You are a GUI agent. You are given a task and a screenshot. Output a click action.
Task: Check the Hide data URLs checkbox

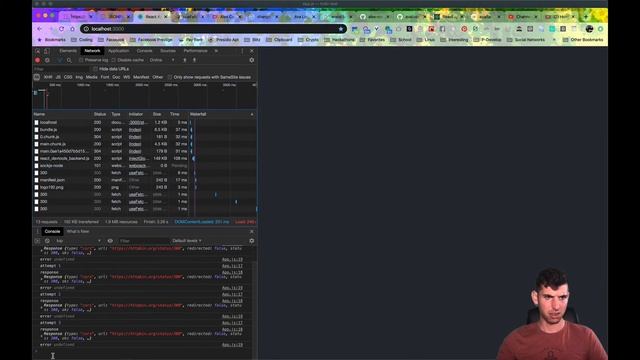coord(96,69)
